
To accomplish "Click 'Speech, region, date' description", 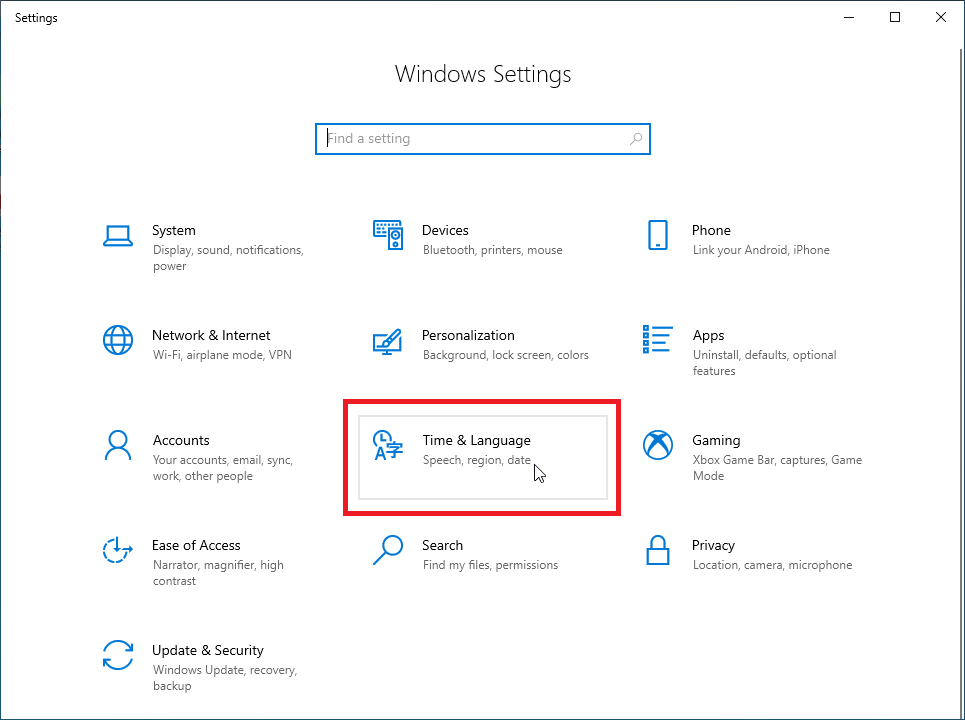I will pyautogui.click(x=476, y=460).
